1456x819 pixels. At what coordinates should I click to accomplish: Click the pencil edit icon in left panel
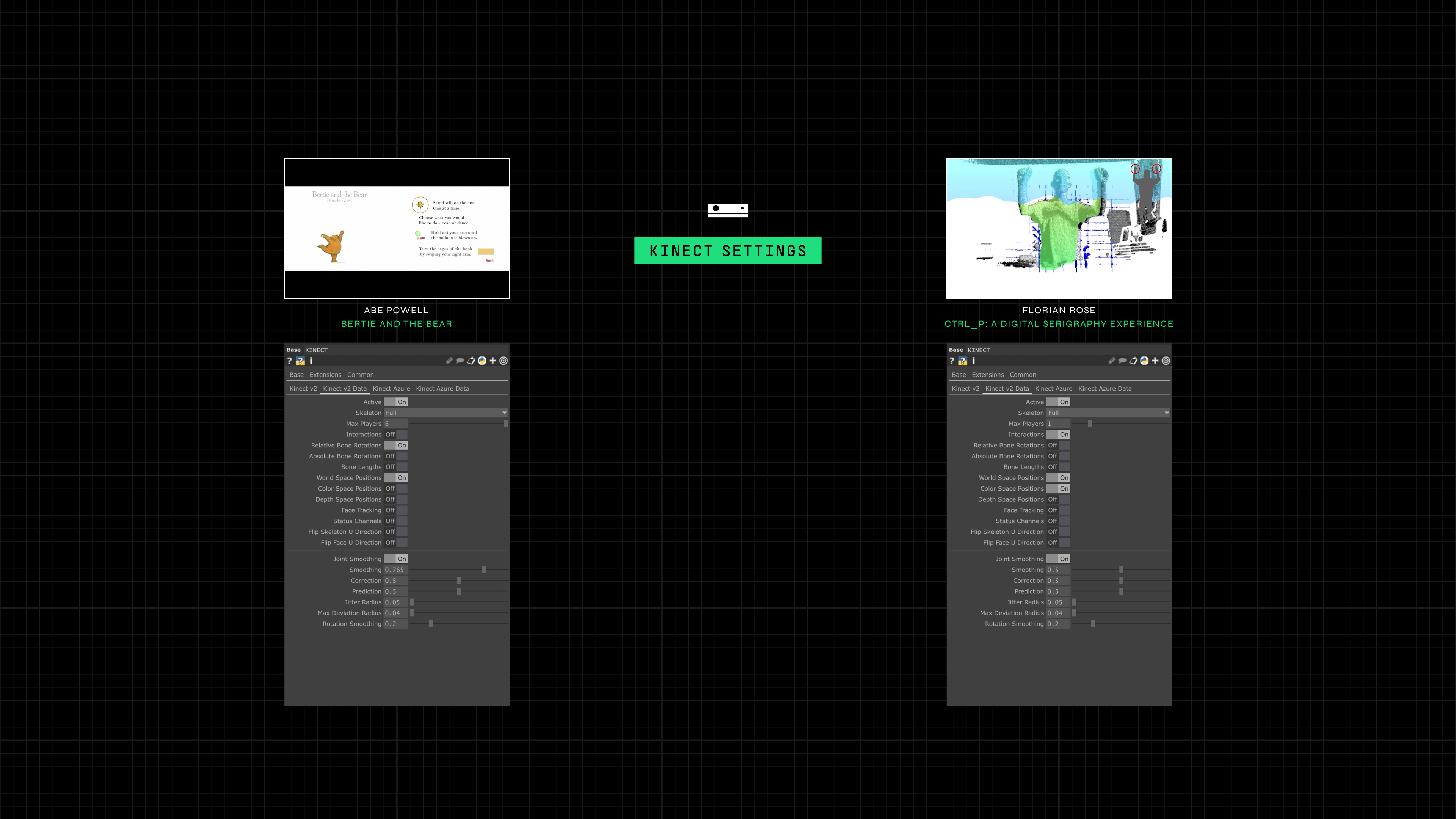coord(449,361)
